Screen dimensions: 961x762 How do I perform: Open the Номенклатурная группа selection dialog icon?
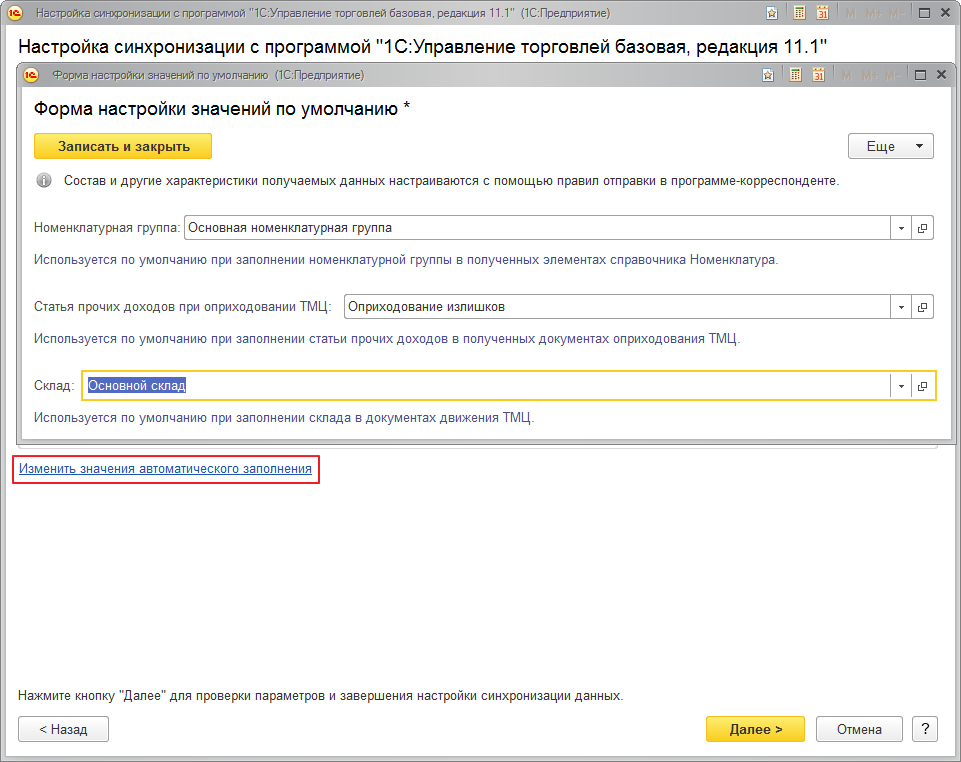tap(922, 227)
